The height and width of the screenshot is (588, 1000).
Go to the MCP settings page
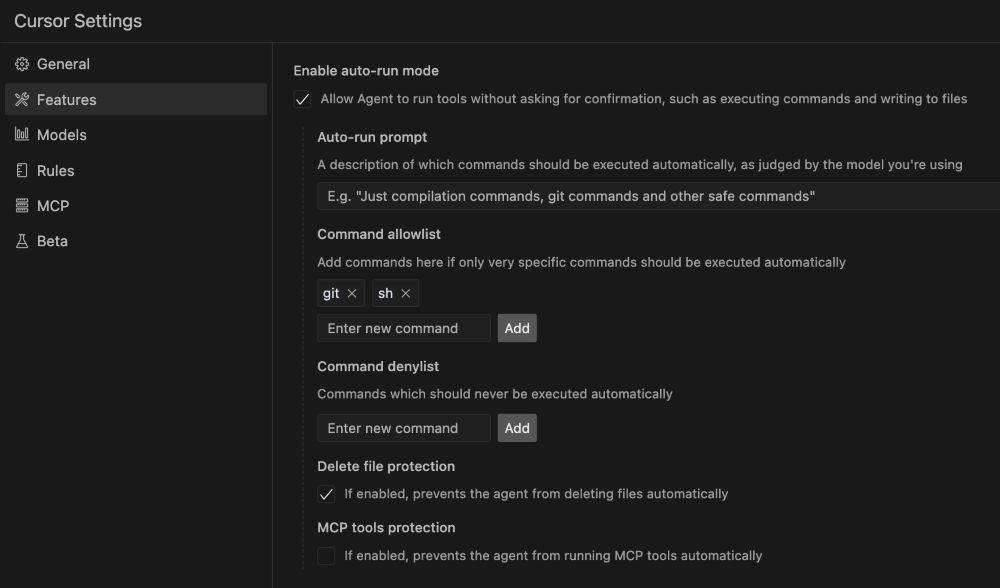[53, 206]
